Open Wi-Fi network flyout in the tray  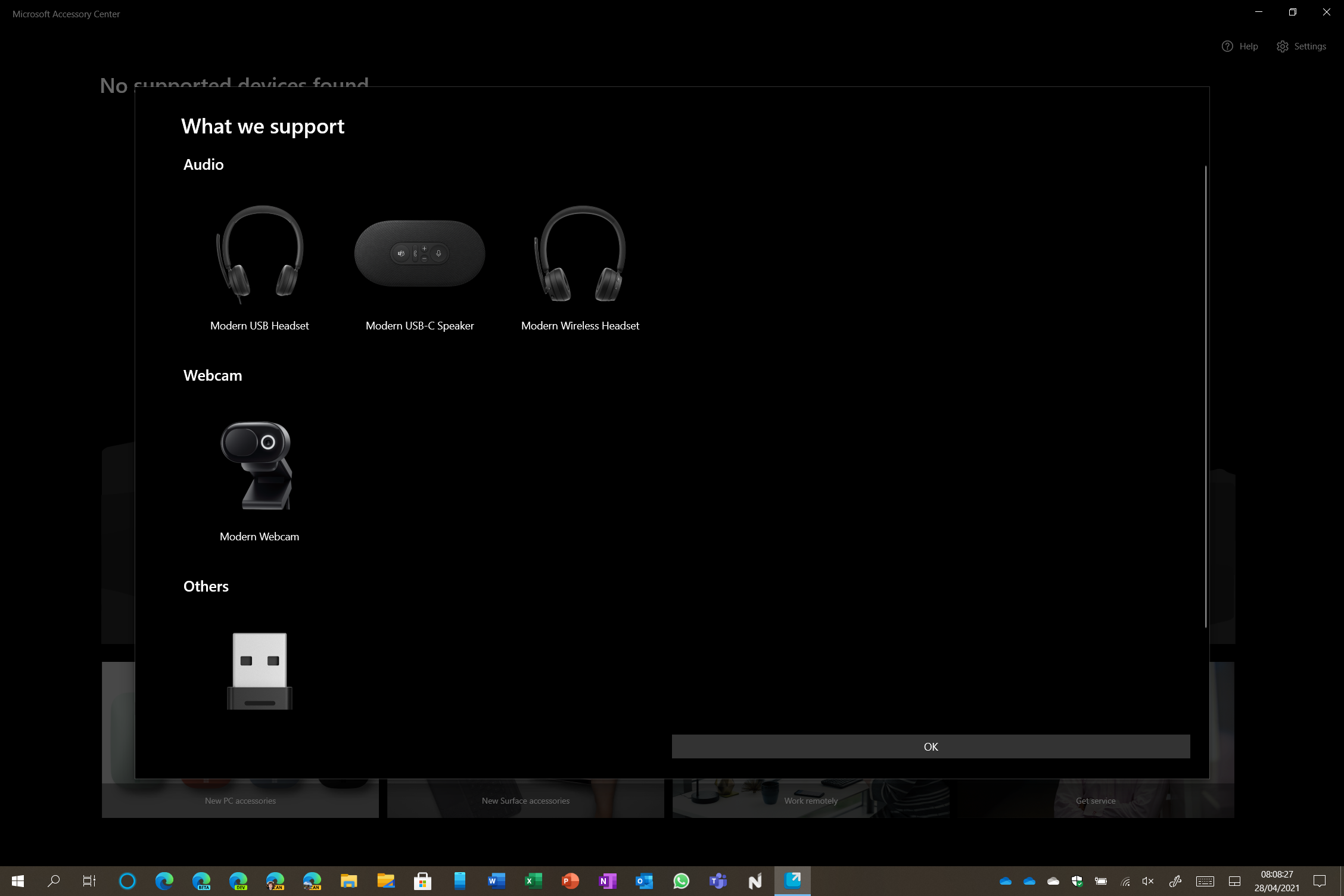pyautogui.click(x=1125, y=881)
